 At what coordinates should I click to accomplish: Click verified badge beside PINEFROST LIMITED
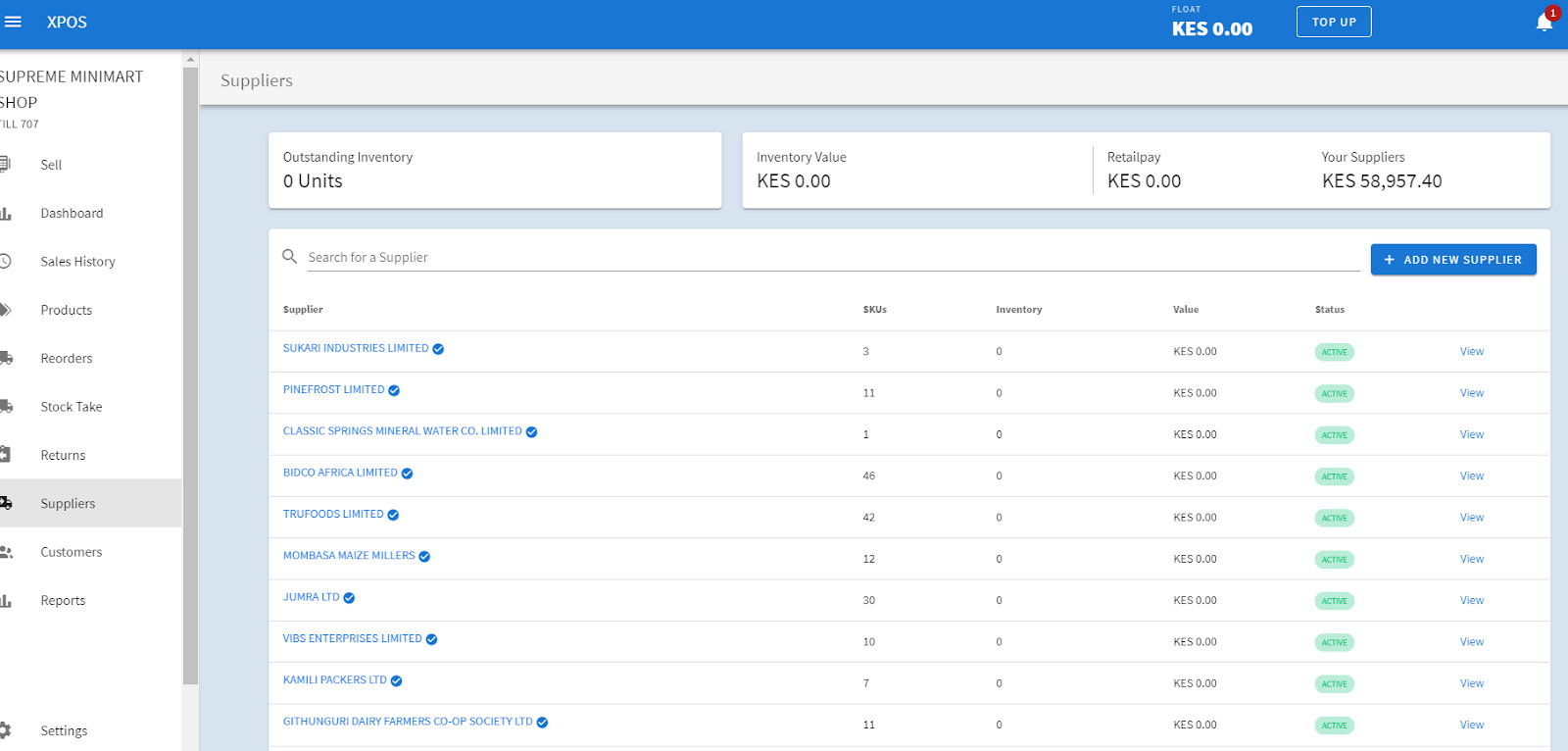(394, 390)
